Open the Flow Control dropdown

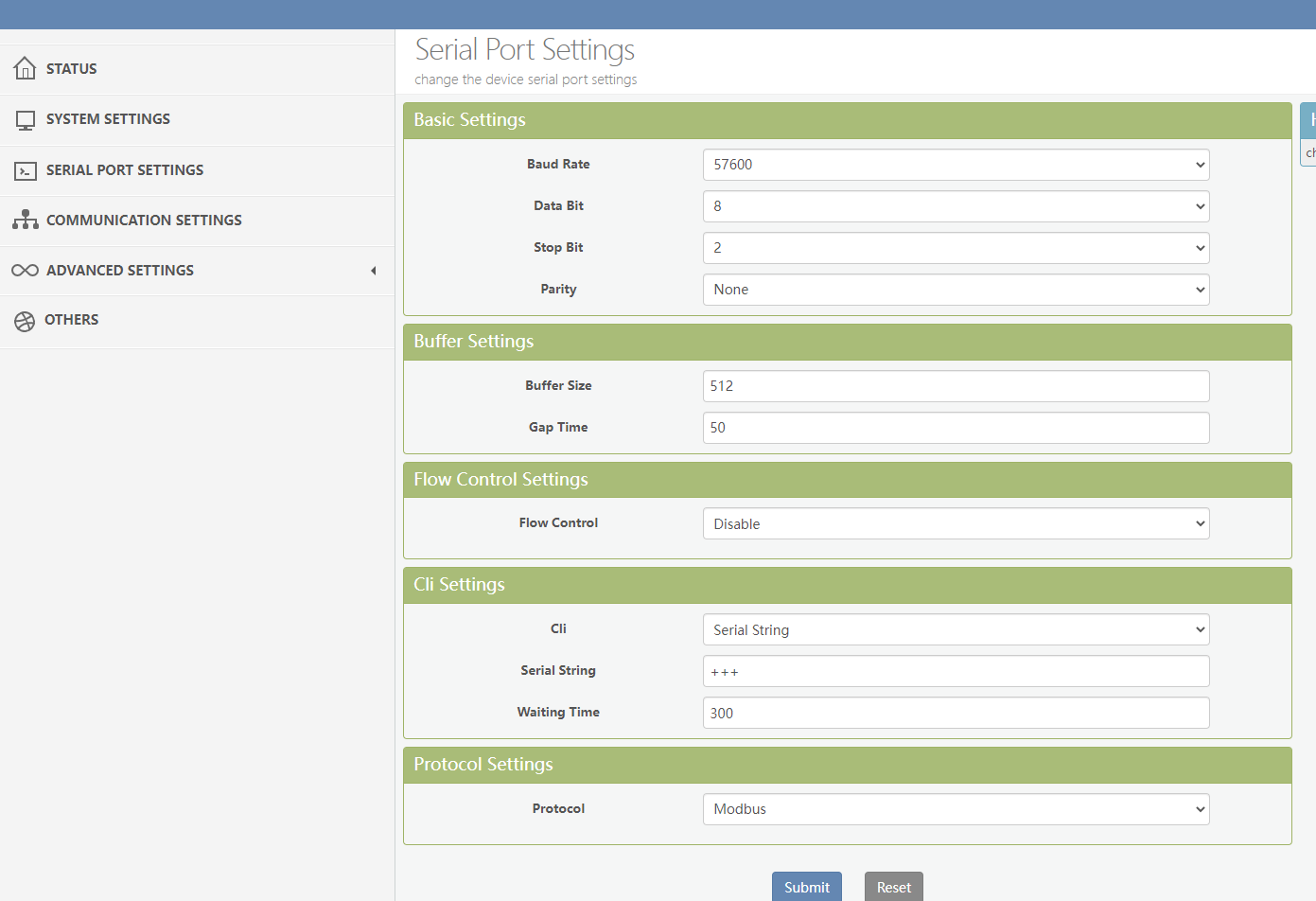click(x=956, y=524)
